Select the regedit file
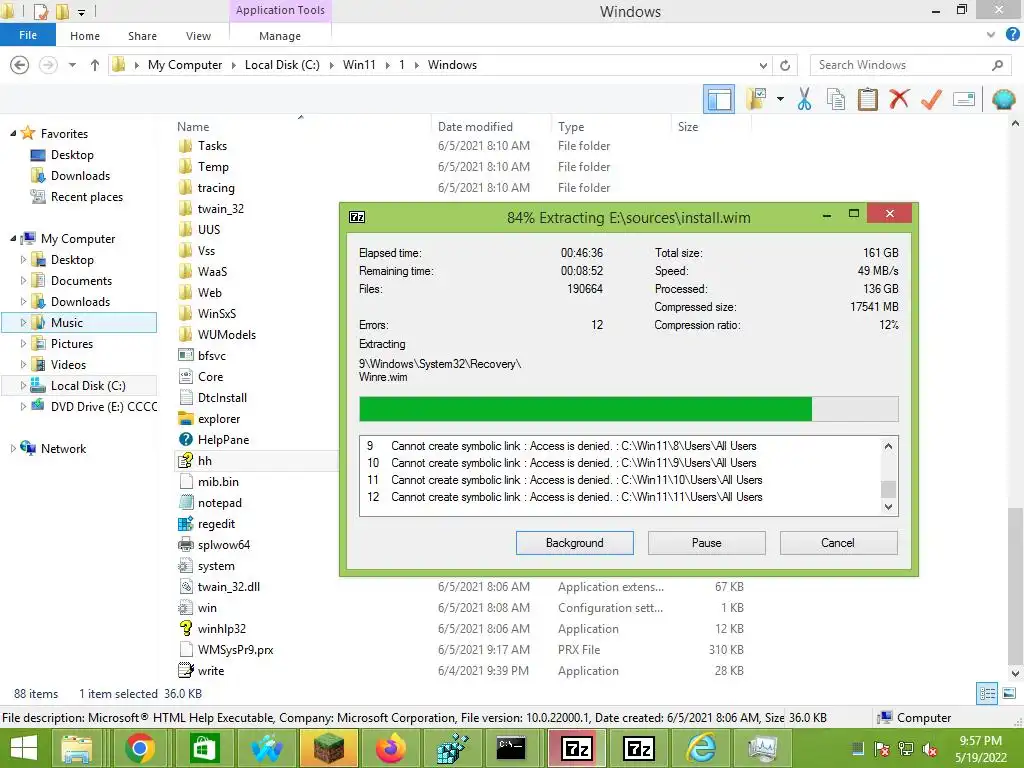Viewport: 1024px width, 768px height. (216, 524)
